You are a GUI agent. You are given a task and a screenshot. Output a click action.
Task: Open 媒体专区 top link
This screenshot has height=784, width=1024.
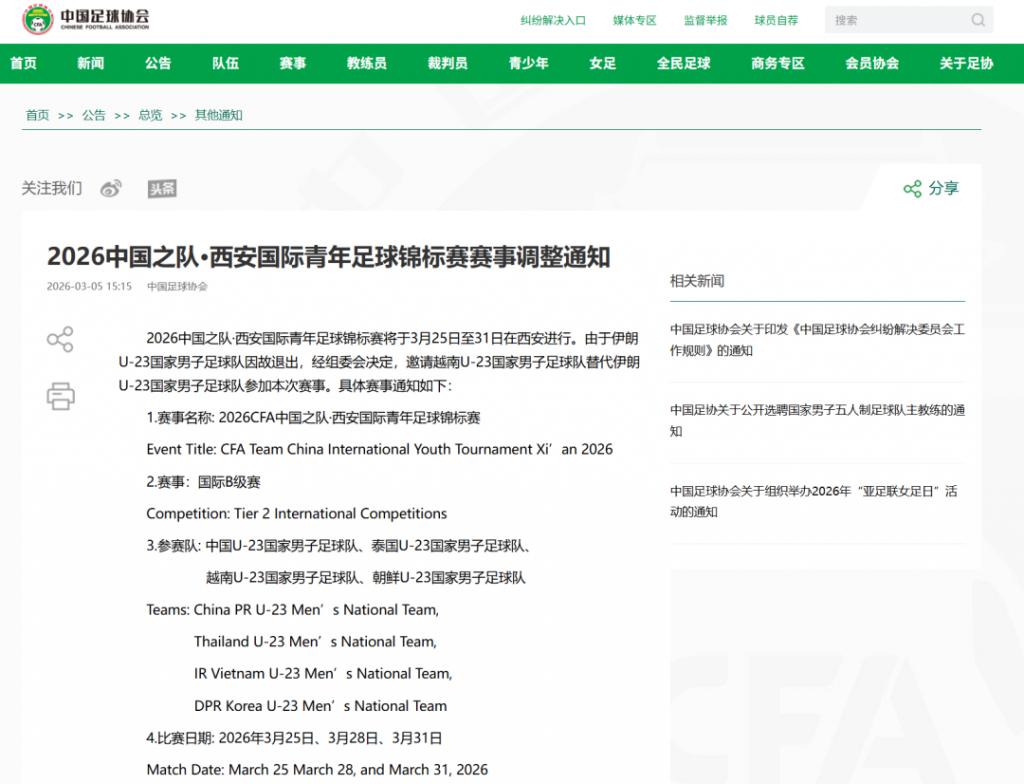pyautogui.click(x=634, y=20)
